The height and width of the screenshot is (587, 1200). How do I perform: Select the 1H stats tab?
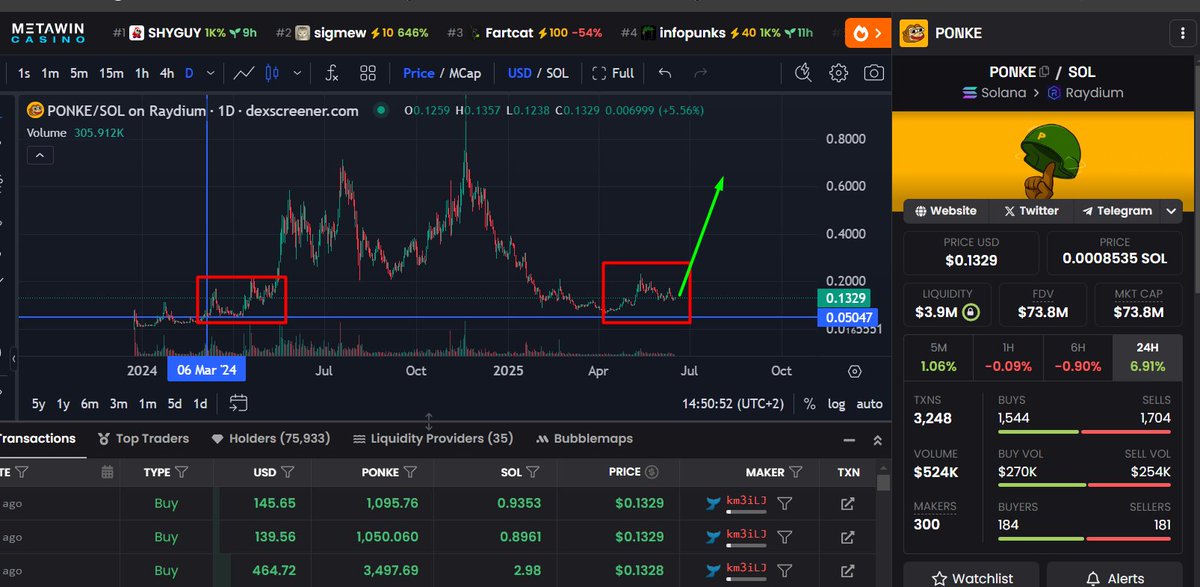tap(1008, 358)
